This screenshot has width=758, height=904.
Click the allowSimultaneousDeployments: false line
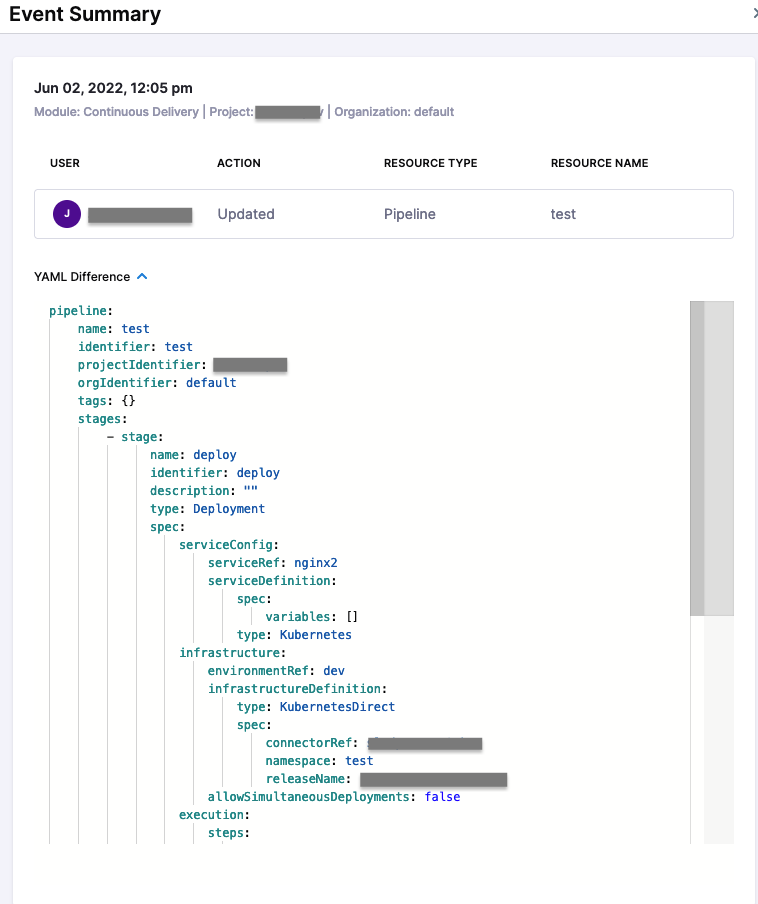point(333,797)
